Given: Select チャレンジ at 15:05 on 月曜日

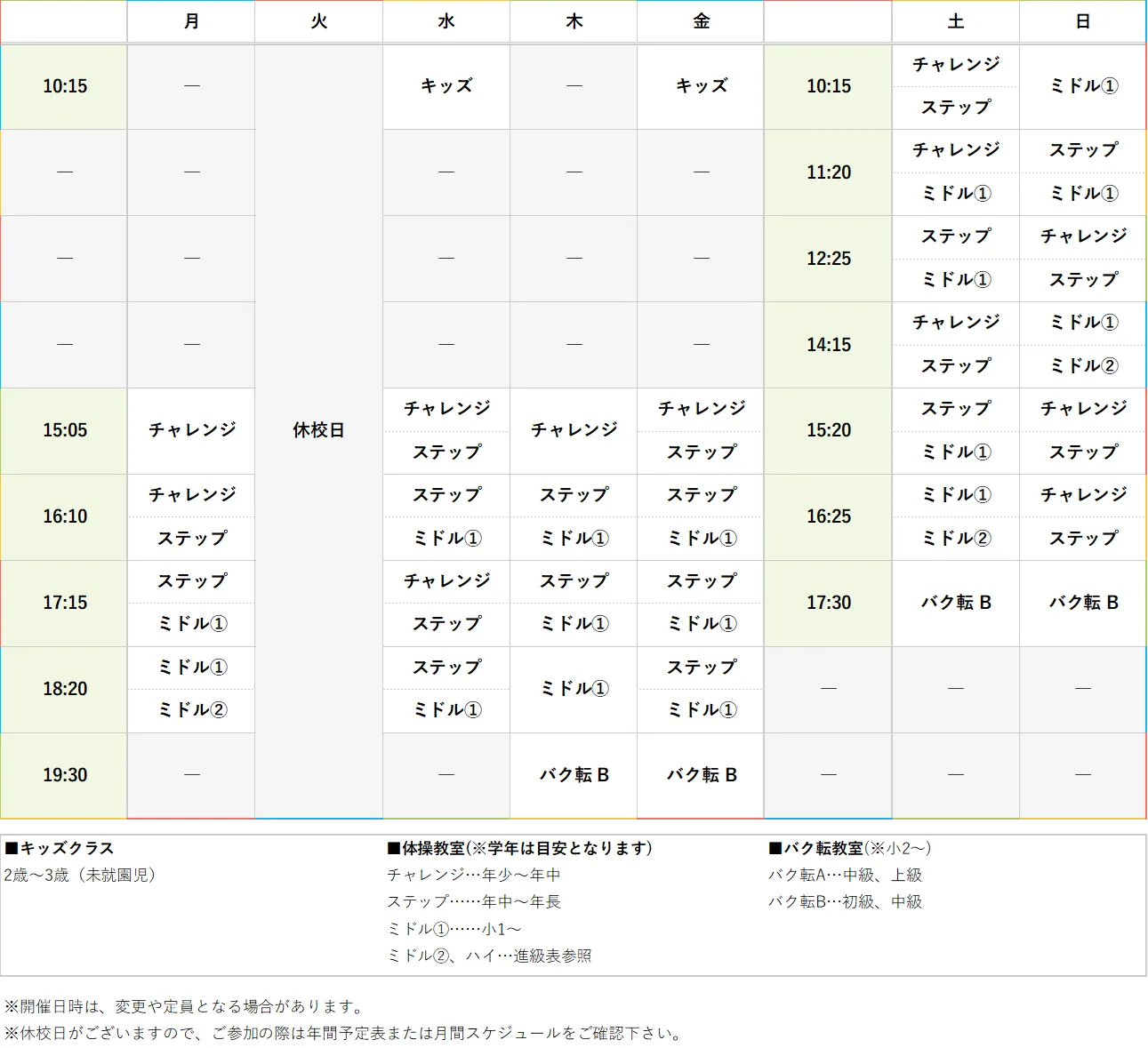Looking at the screenshot, I should 191,430.
